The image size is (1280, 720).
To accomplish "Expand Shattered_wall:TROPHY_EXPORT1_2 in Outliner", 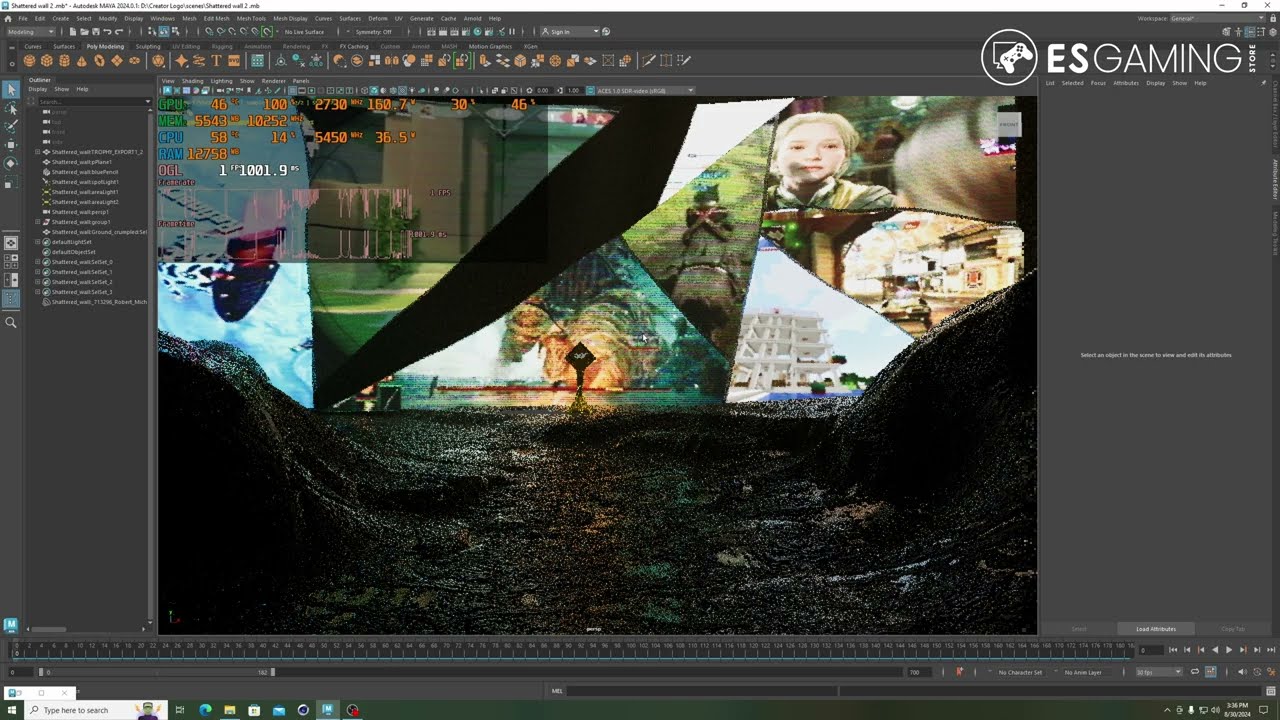I will pos(38,152).
